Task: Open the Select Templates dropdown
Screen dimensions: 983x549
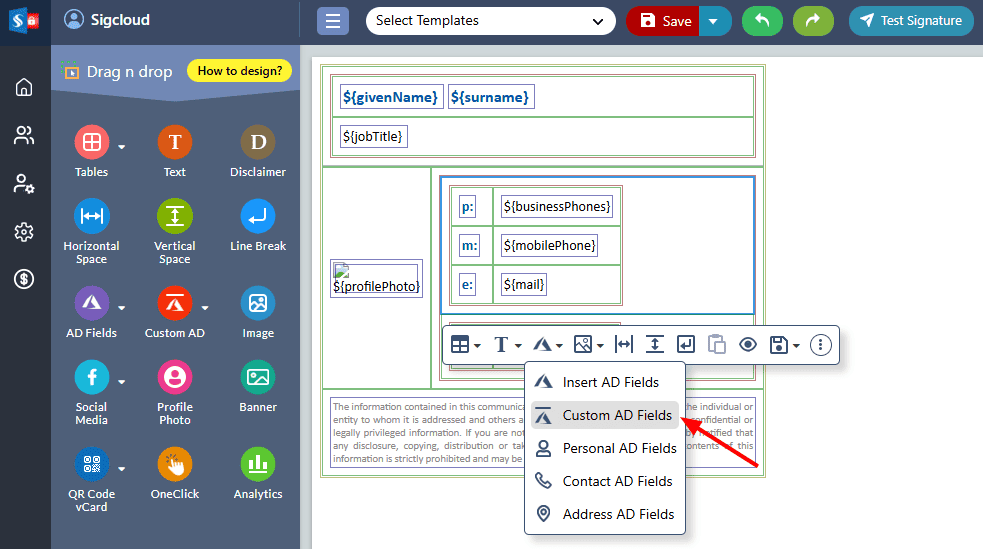Action: click(490, 21)
